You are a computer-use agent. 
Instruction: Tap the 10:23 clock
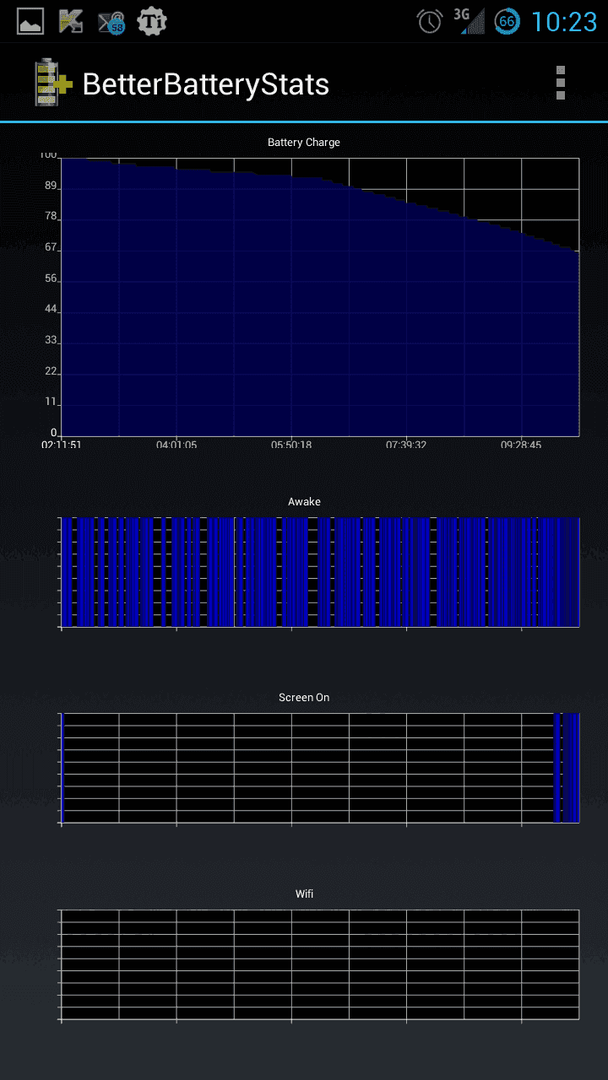tap(564, 22)
